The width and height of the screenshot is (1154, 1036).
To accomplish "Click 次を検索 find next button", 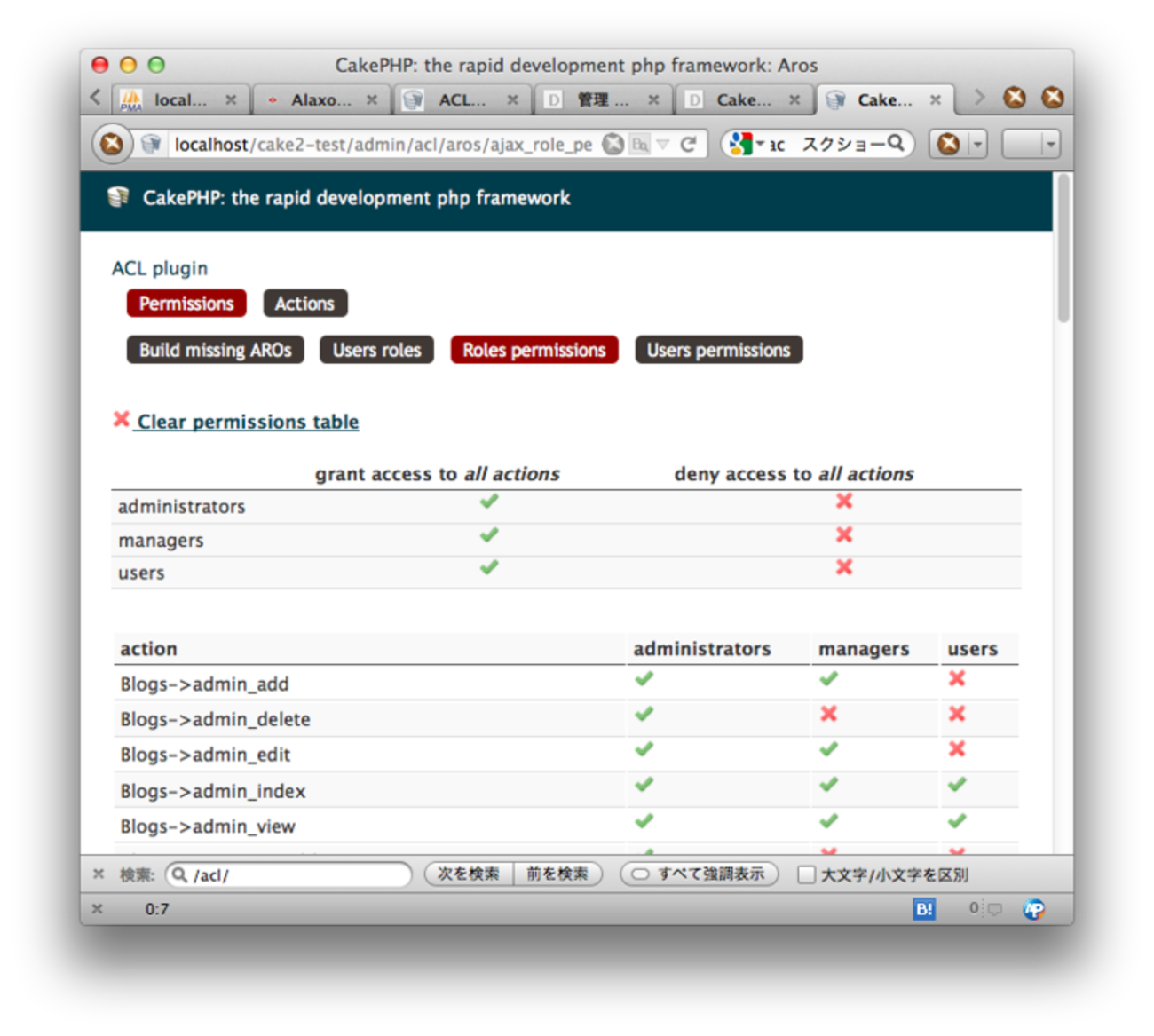I will click(x=468, y=874).
